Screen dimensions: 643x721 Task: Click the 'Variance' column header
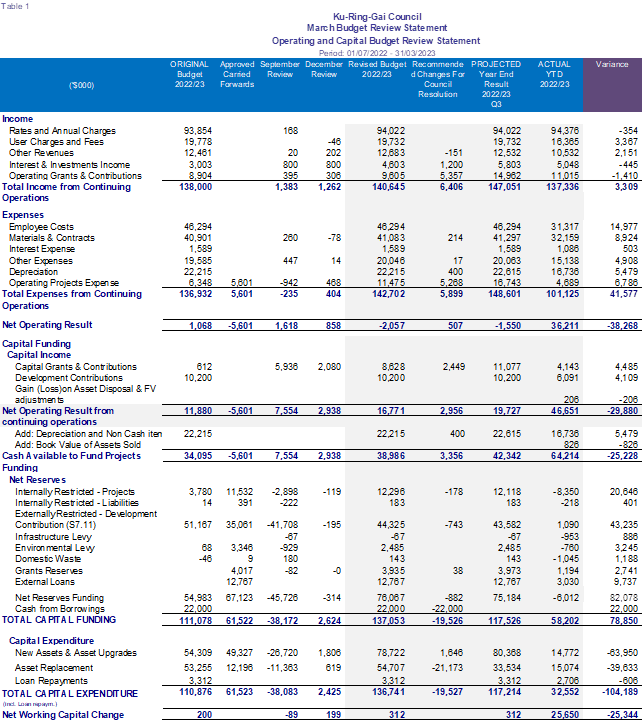tap(612, 64)
